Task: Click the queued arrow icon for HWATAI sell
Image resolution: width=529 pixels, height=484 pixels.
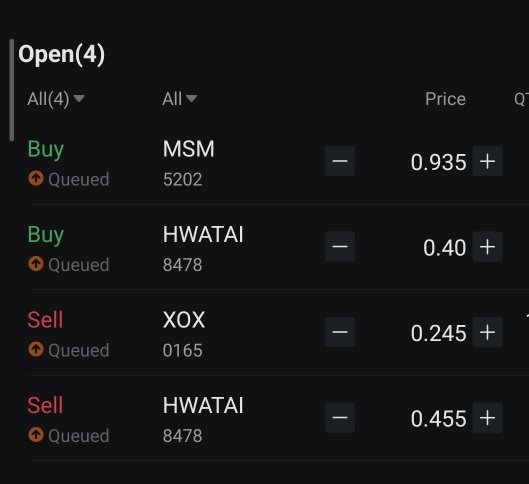Action: pos(36,434)
